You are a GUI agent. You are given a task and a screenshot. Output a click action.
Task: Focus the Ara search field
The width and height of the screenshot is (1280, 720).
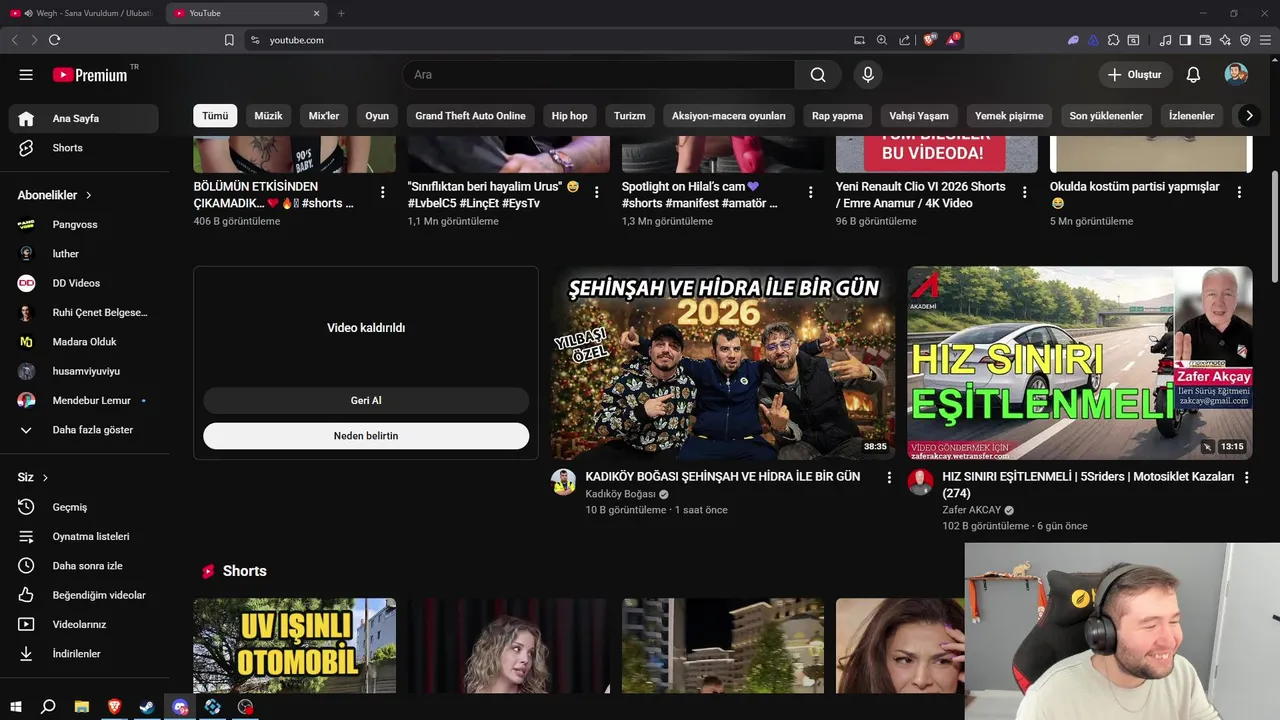pyautogui.click(x=600, y=75)
